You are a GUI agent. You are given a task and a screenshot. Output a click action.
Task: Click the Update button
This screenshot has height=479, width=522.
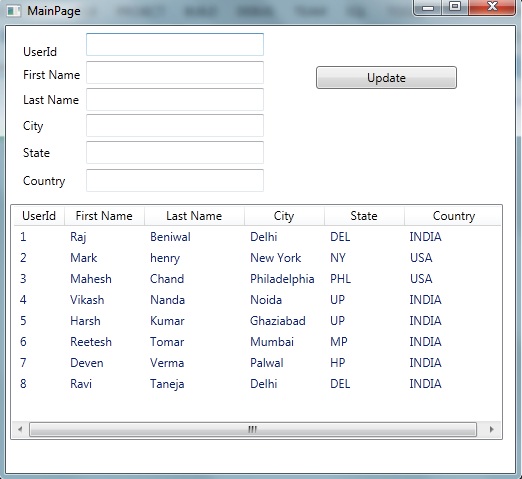pos(386,78)
